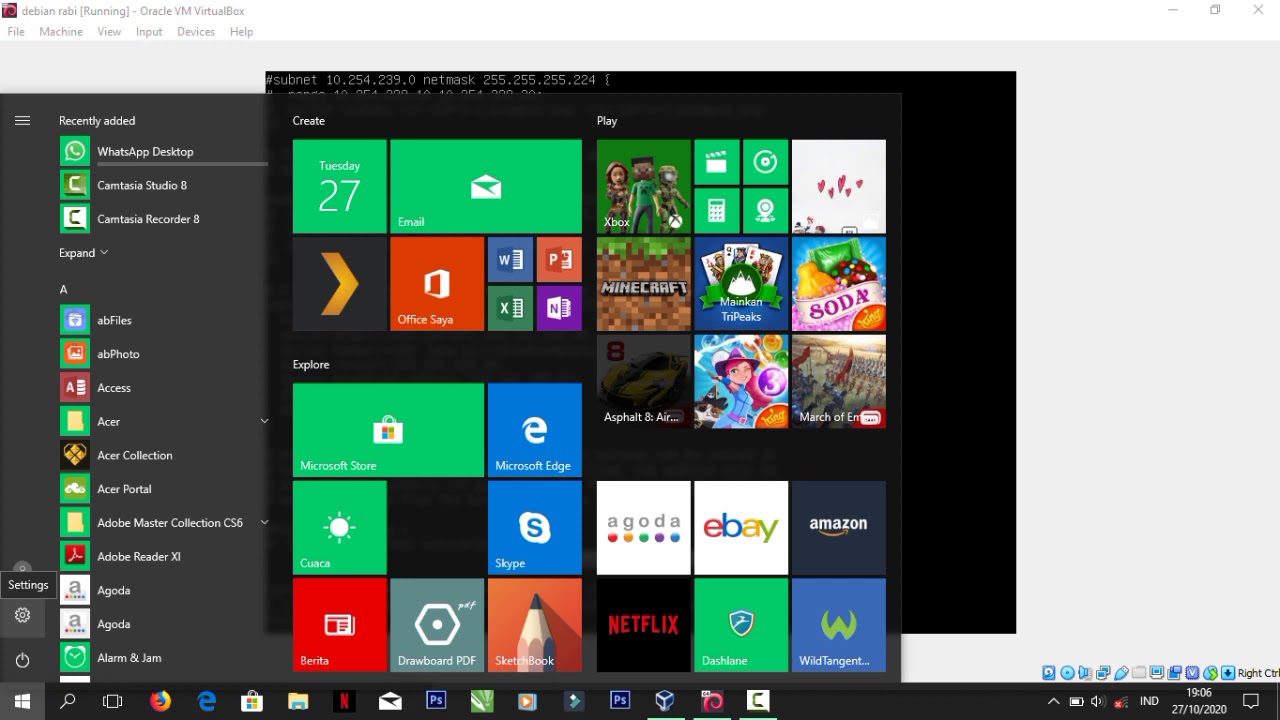Open the WildTangent tile

pyautogui.click(x=838, y=625)
